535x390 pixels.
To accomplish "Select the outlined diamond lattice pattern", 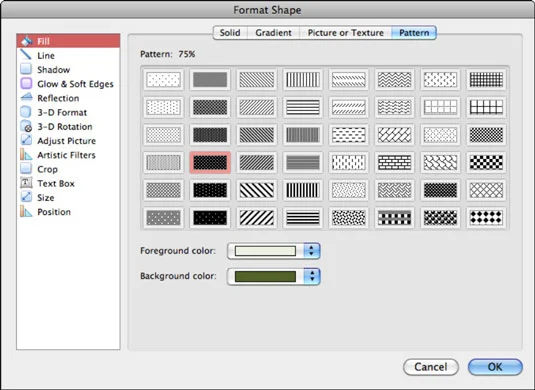I will (486, 190).
